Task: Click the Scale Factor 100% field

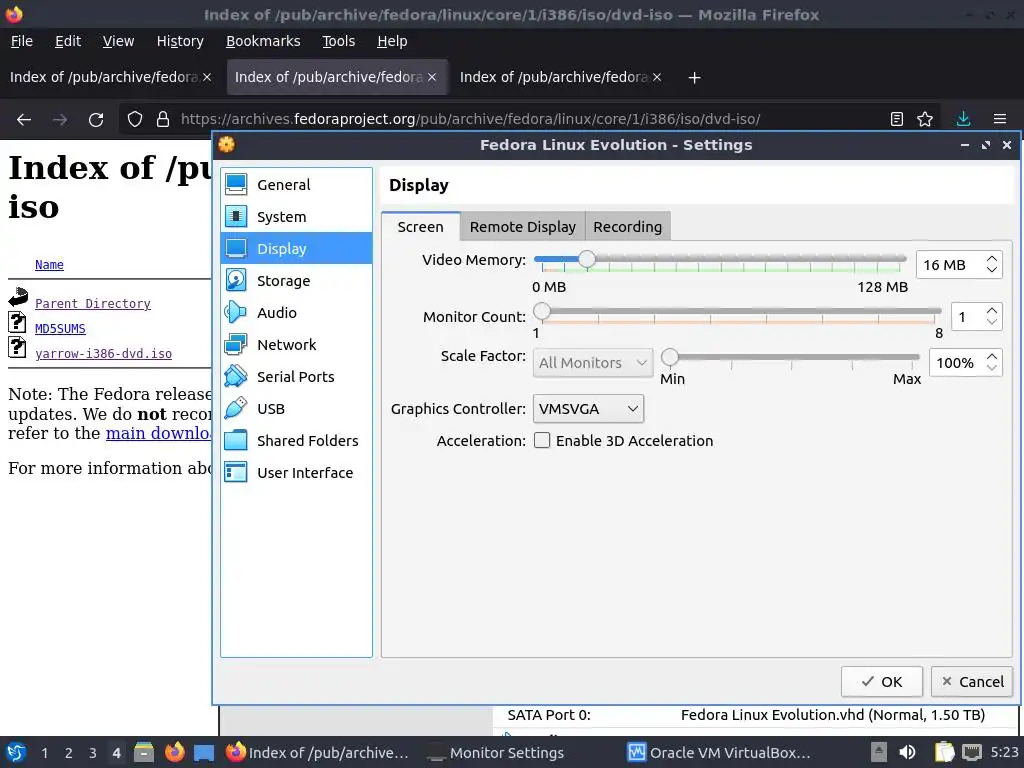Action: tap(957, 362)
